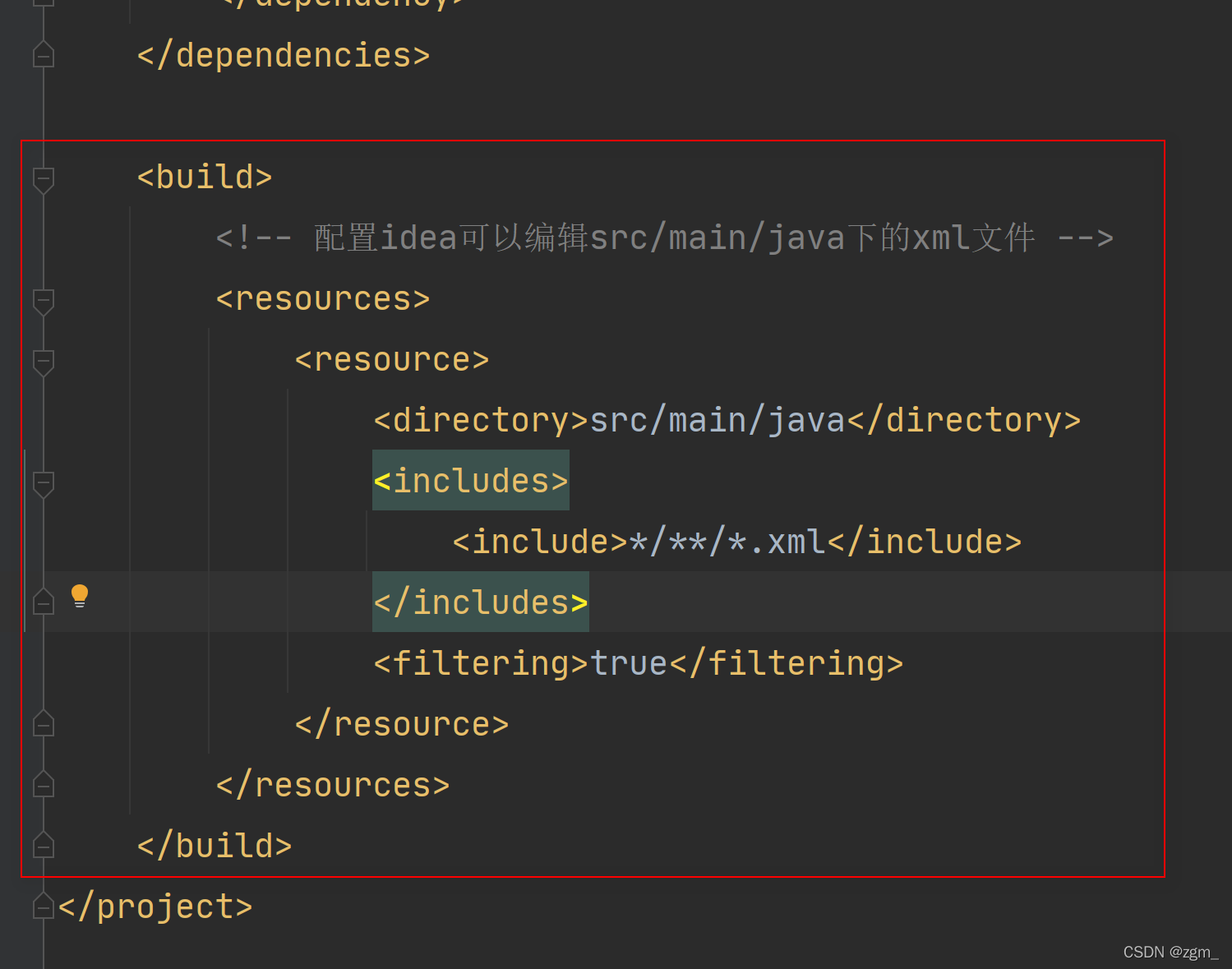Click fold marker beside </resources> closing tag
Screen dimensions: 1232x969
44,783
